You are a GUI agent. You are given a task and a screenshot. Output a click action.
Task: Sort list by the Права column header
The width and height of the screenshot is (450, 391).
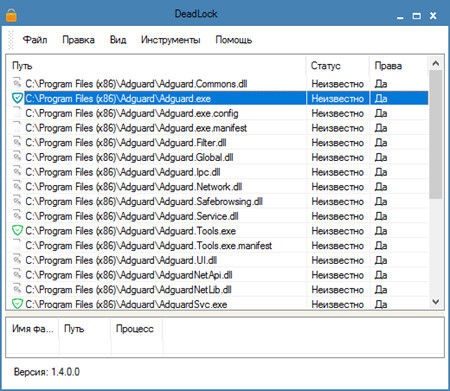[398, 65]
